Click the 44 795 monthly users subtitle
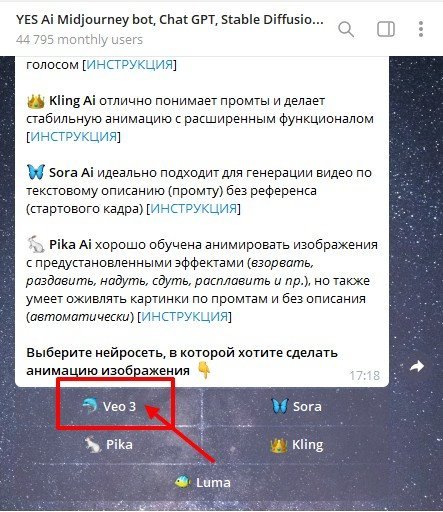Image resolution: width=443 pixels, height=512 pixels. (79, 40)
